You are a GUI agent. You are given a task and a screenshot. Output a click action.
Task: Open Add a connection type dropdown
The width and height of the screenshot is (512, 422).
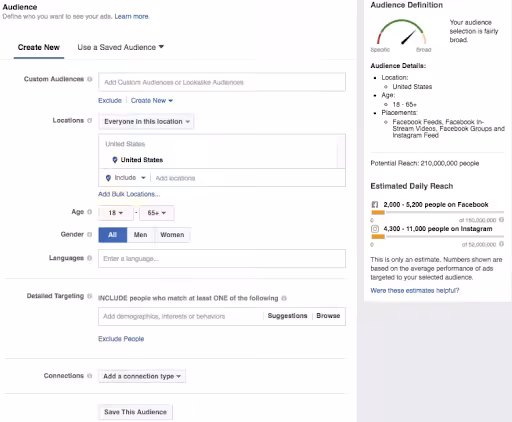142,376
